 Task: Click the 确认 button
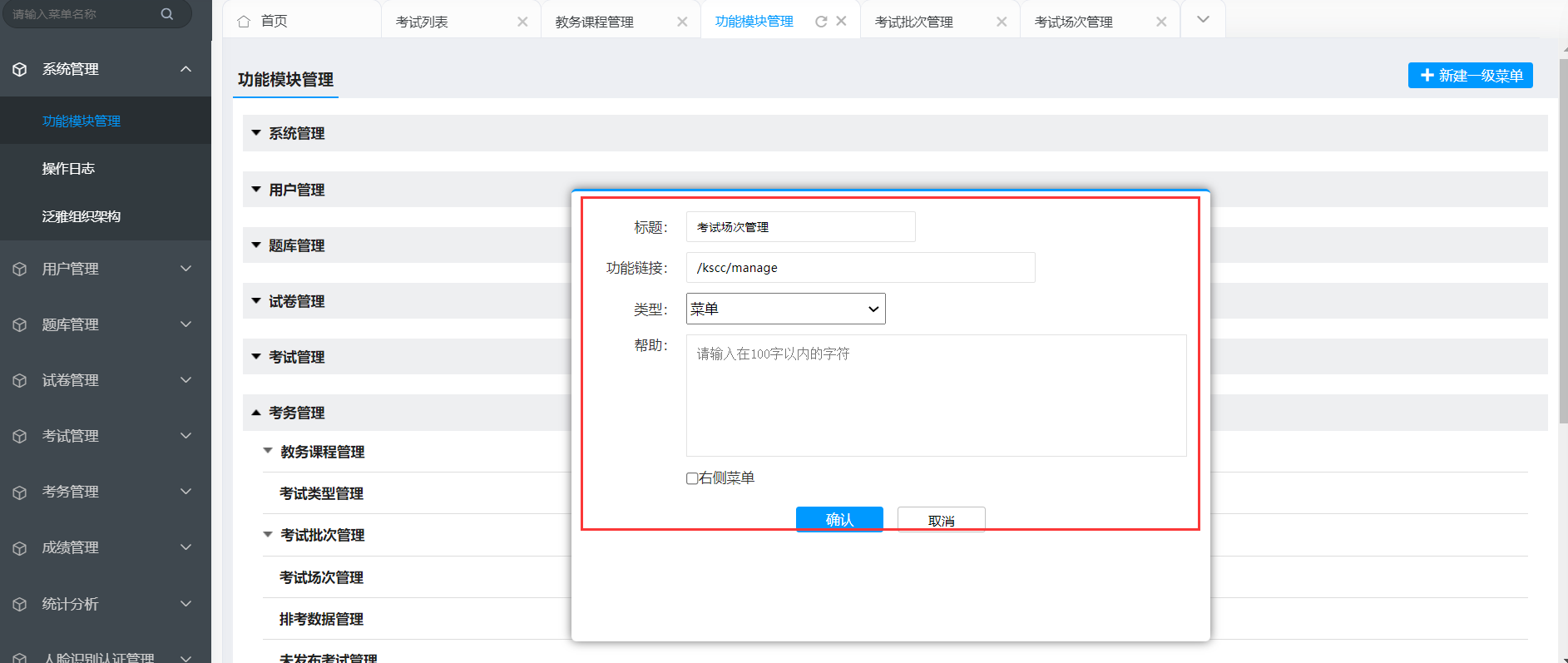[839, 519]
